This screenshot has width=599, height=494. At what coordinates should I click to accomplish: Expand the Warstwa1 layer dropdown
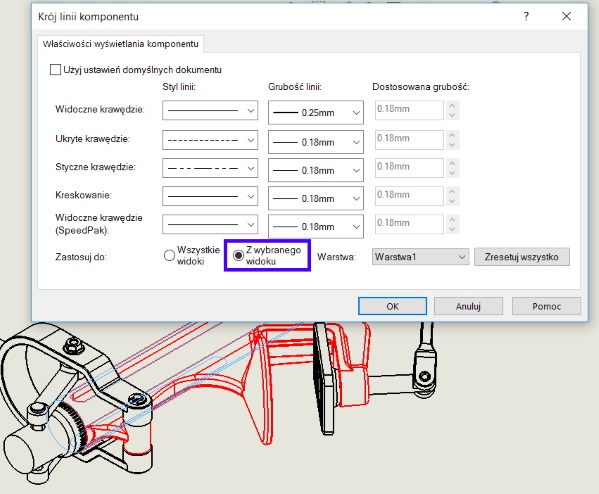click(420, 257)
